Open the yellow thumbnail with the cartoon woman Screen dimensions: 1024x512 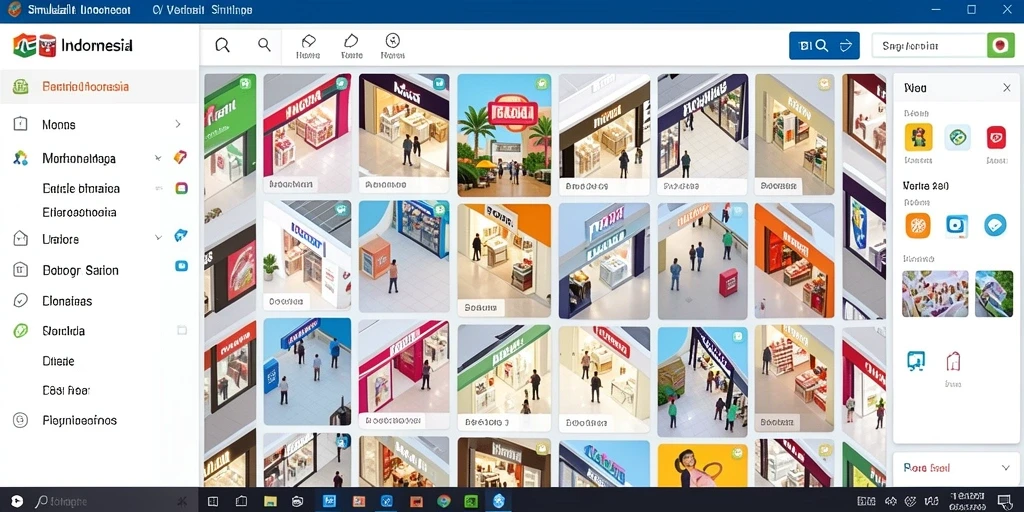703,466
